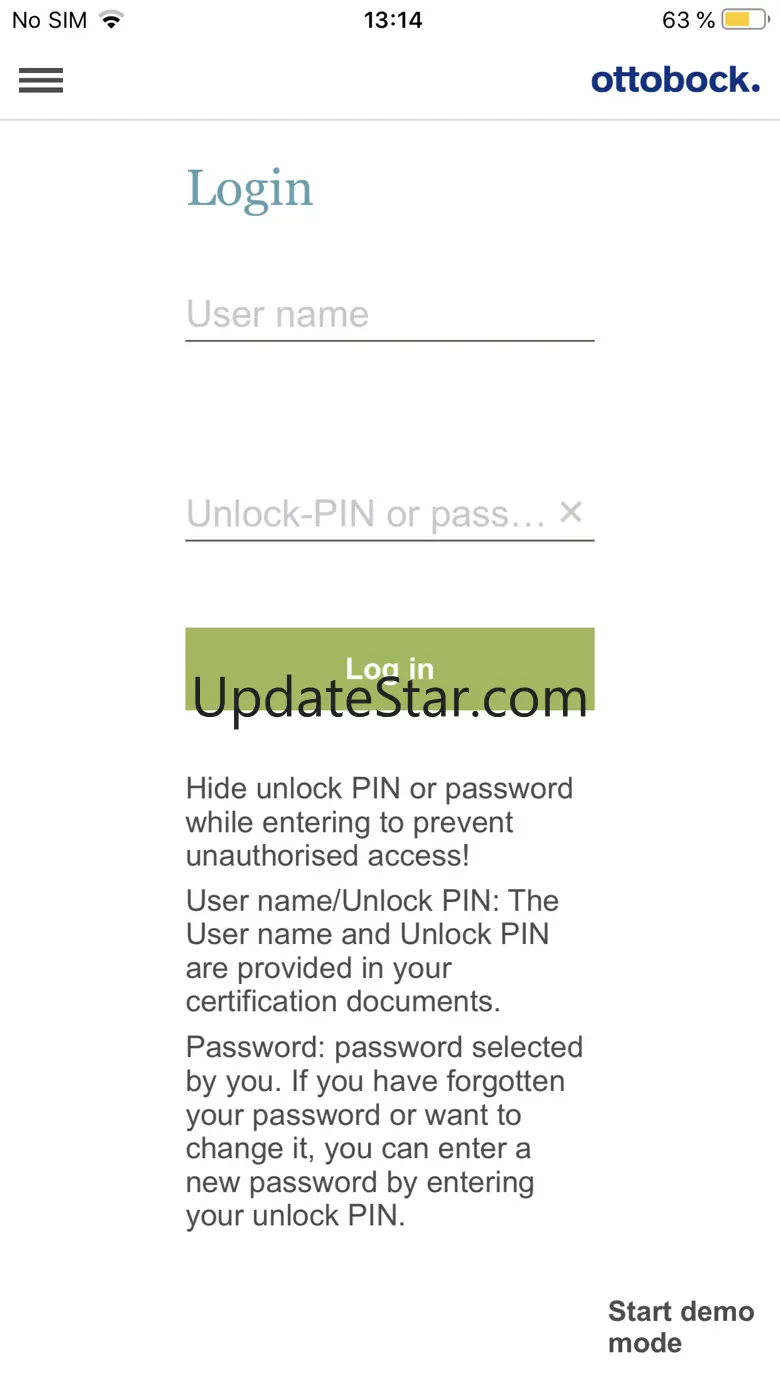
Task: Focus the User name input field
Action: (390, 315)
